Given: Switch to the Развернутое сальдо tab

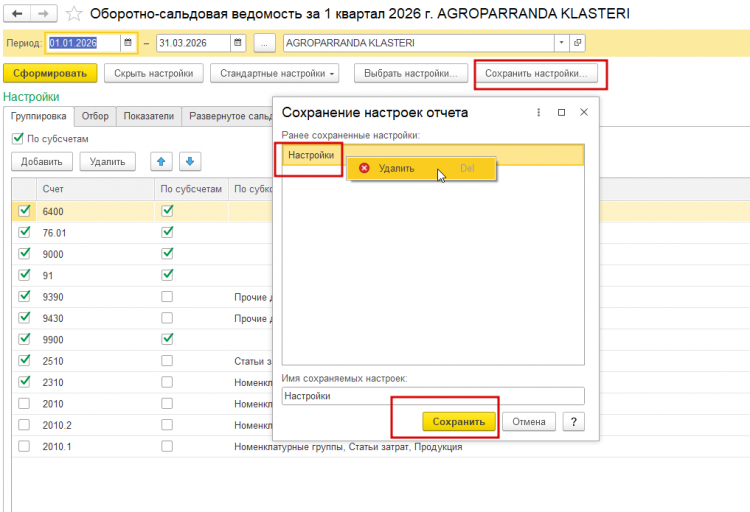Looking at the screenshot, I should click(228, 116).
